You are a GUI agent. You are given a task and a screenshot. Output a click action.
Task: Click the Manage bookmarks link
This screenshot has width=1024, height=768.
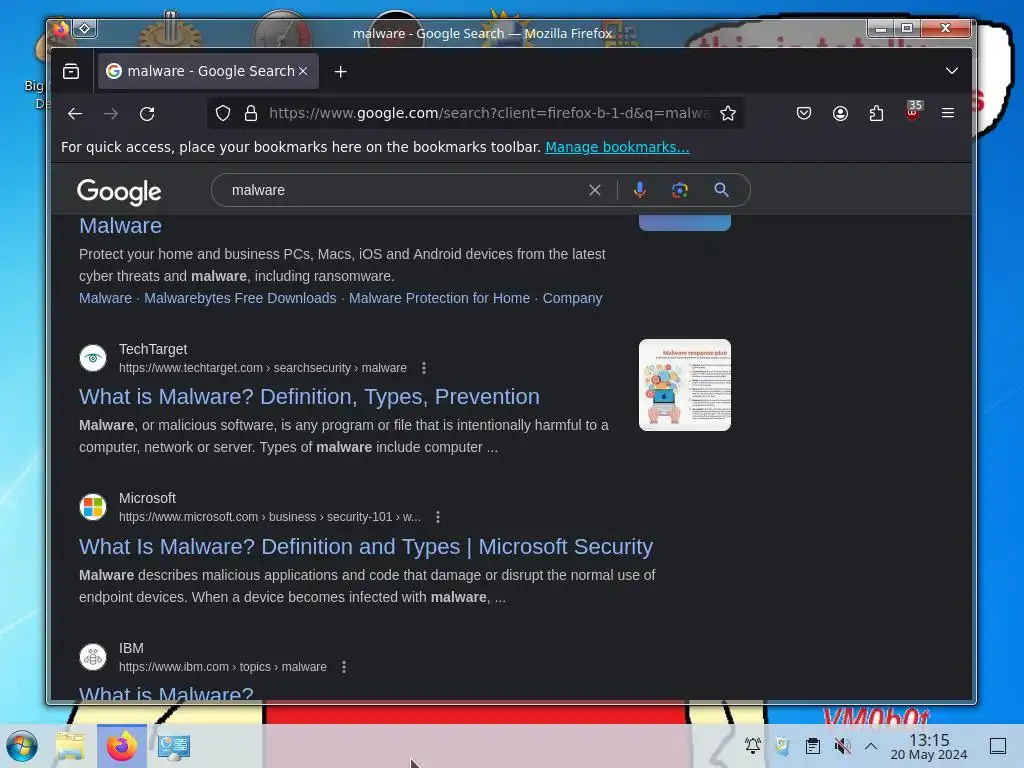[x=617, y=148]
